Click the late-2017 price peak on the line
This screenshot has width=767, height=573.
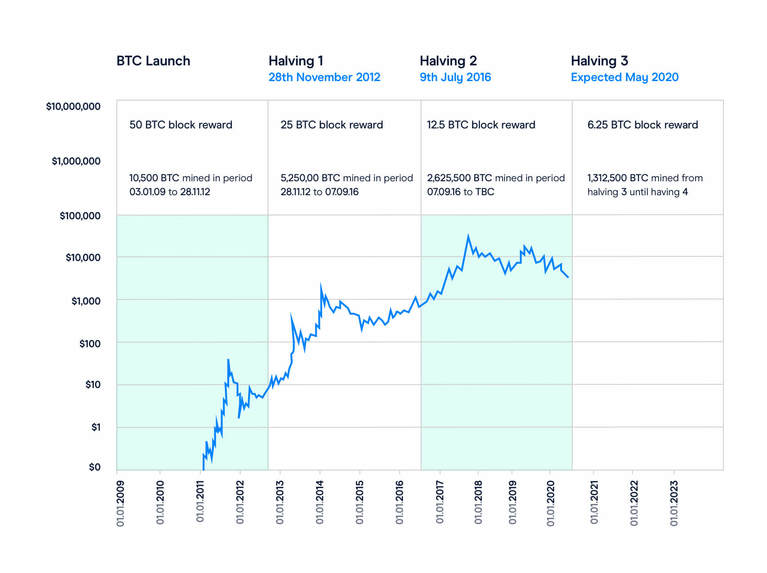point(468,236)
